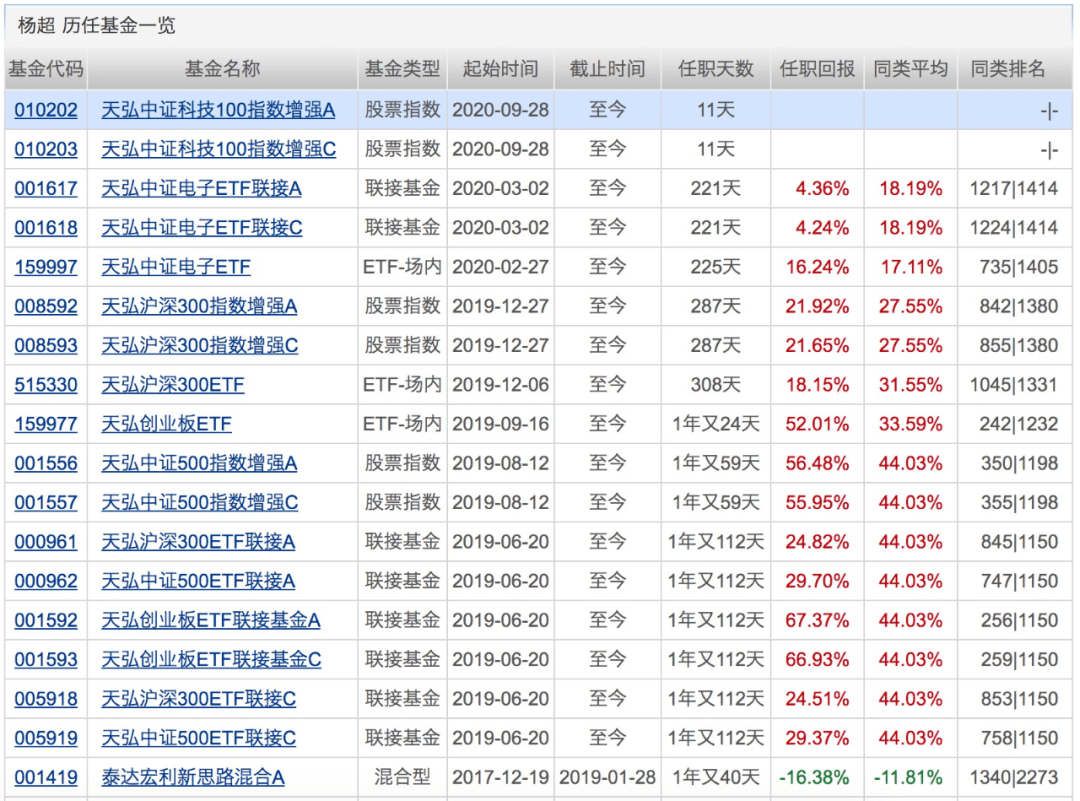Open 天弘中证科技100指数增强A fund page

coord(218,110)
